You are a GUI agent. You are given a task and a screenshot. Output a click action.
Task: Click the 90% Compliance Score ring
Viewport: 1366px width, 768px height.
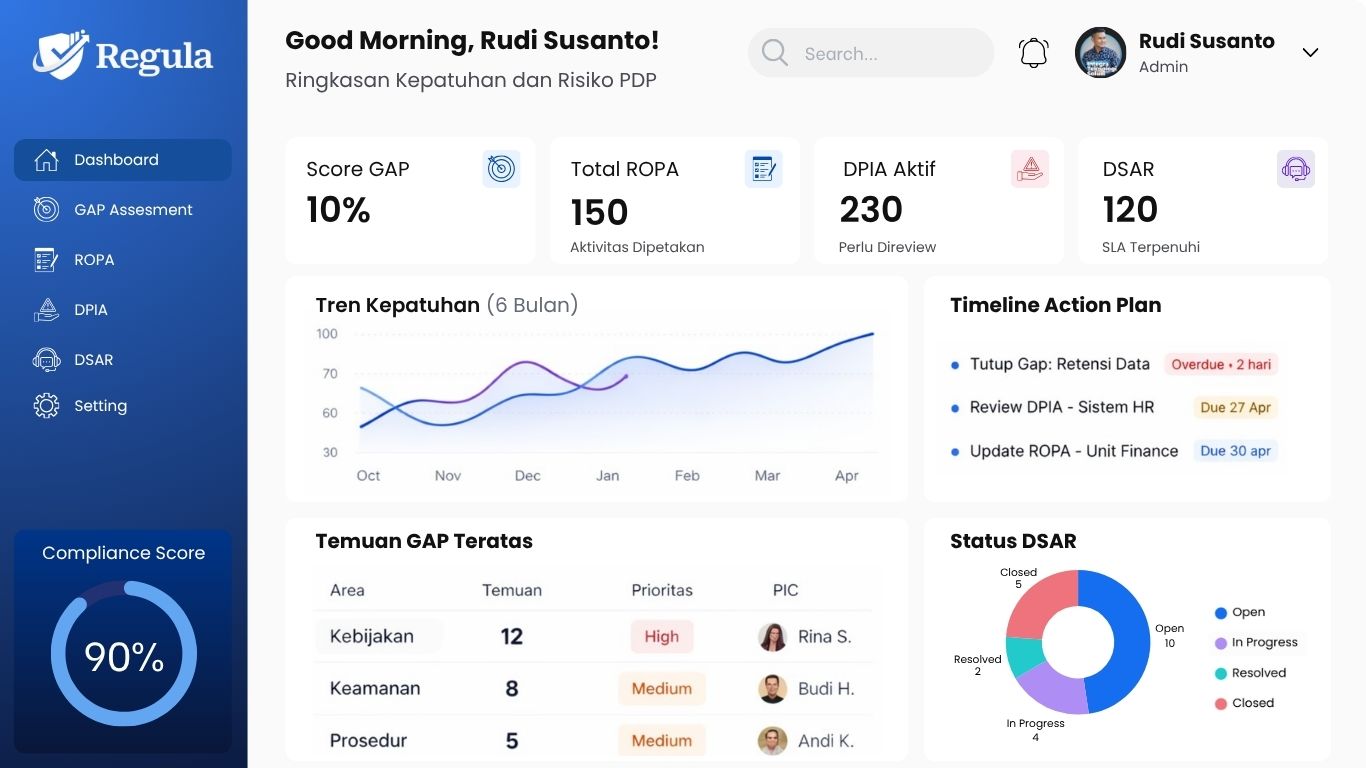coord(123,656)
